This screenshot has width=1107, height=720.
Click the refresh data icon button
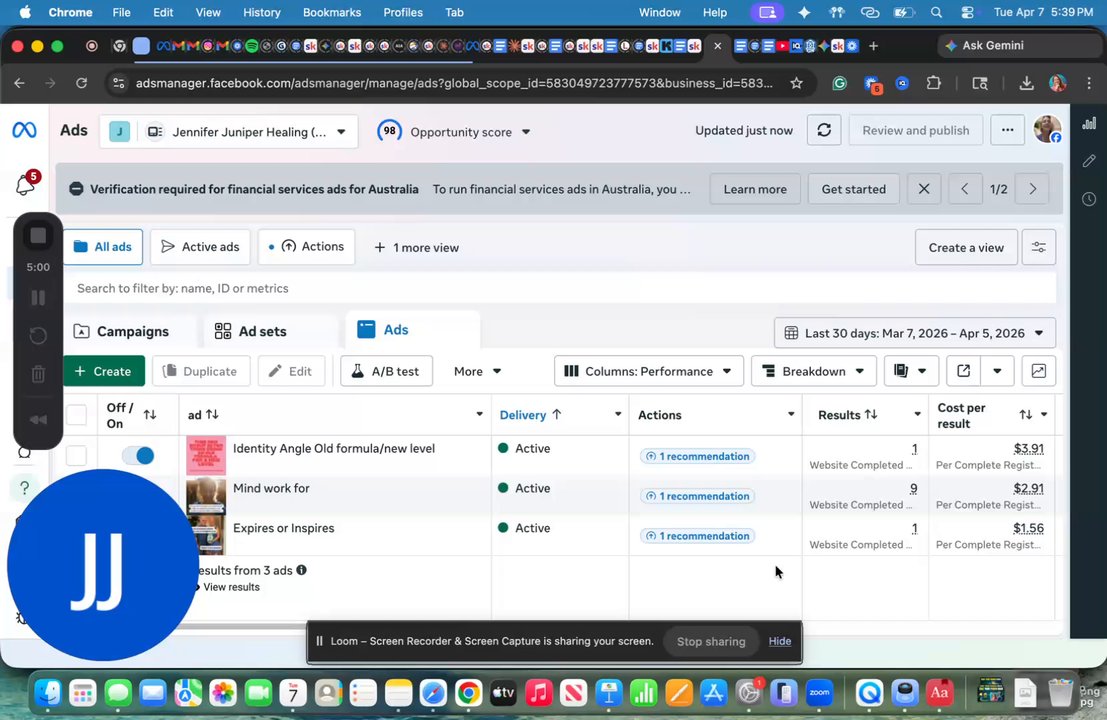click(824, 131)
